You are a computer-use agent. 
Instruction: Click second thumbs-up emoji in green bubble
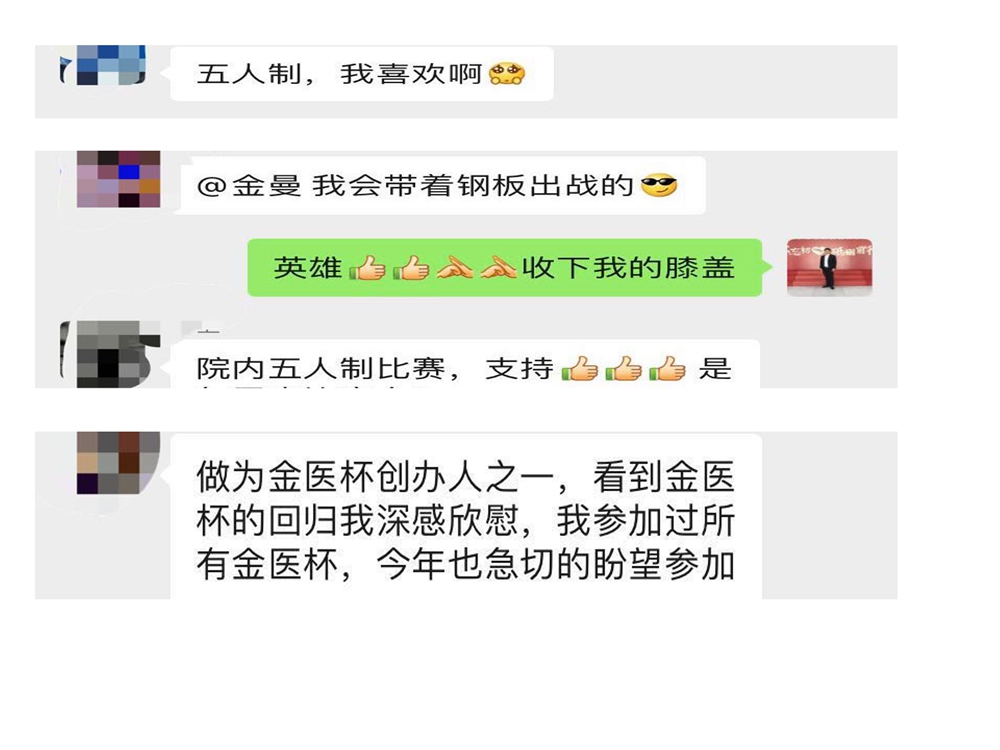pyautogui.click(x=411, y=268)
